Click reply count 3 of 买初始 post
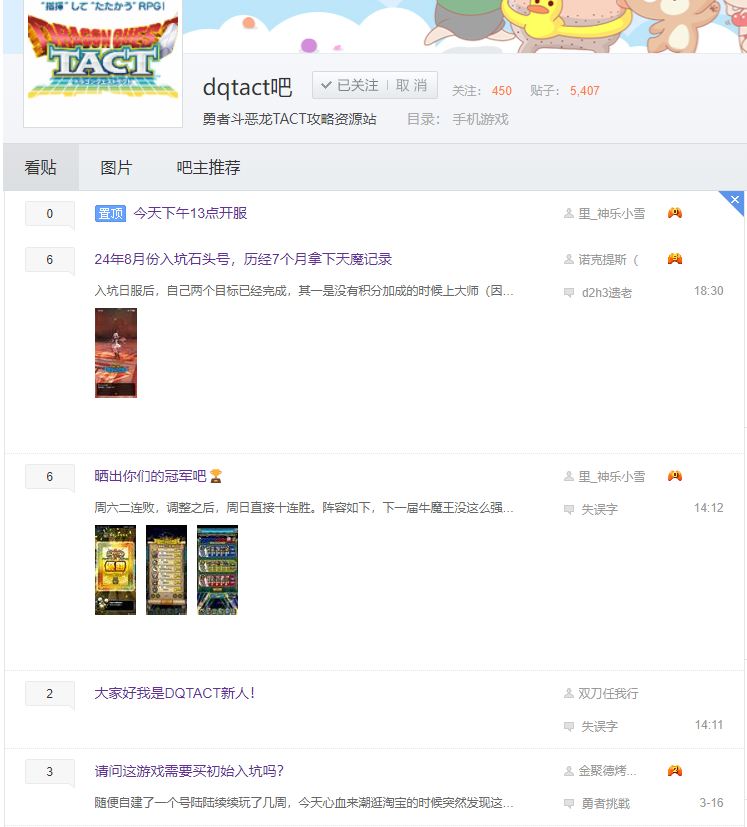 pos(50,772)
